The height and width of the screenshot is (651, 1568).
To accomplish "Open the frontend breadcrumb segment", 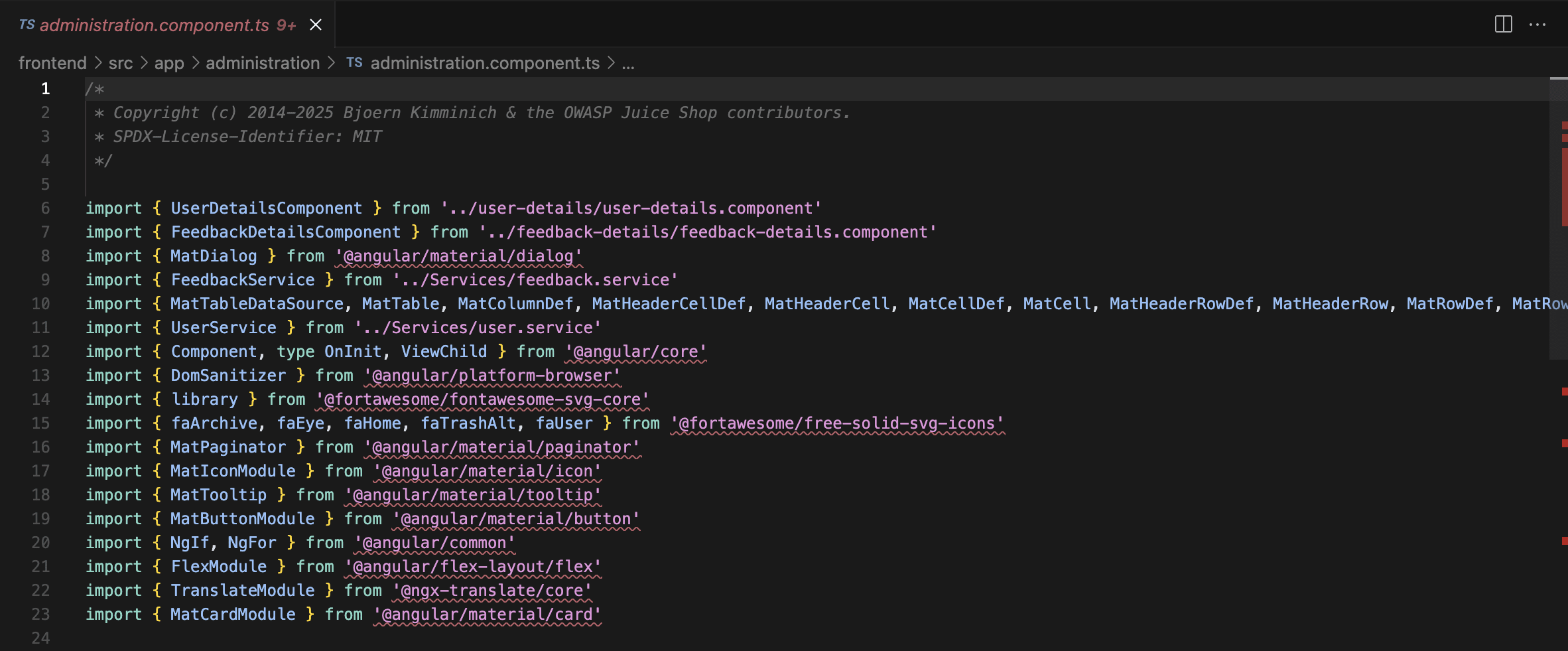I will tap(52, 63).
